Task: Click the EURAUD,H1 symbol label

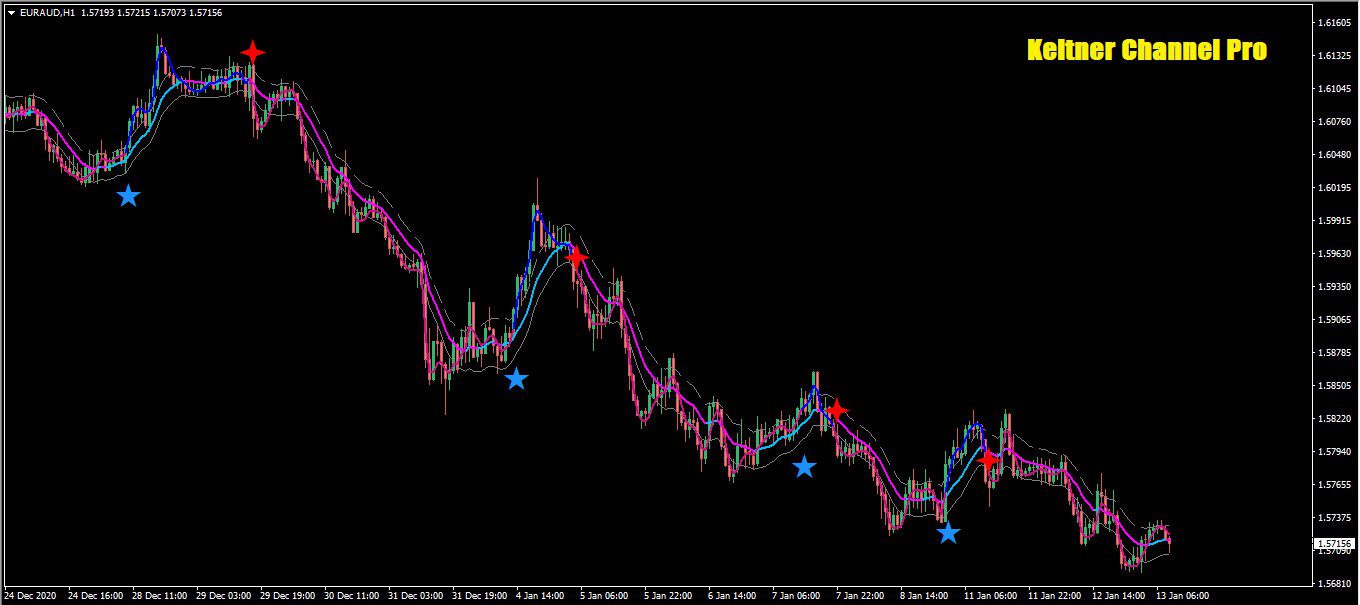Action: [46, 13]
